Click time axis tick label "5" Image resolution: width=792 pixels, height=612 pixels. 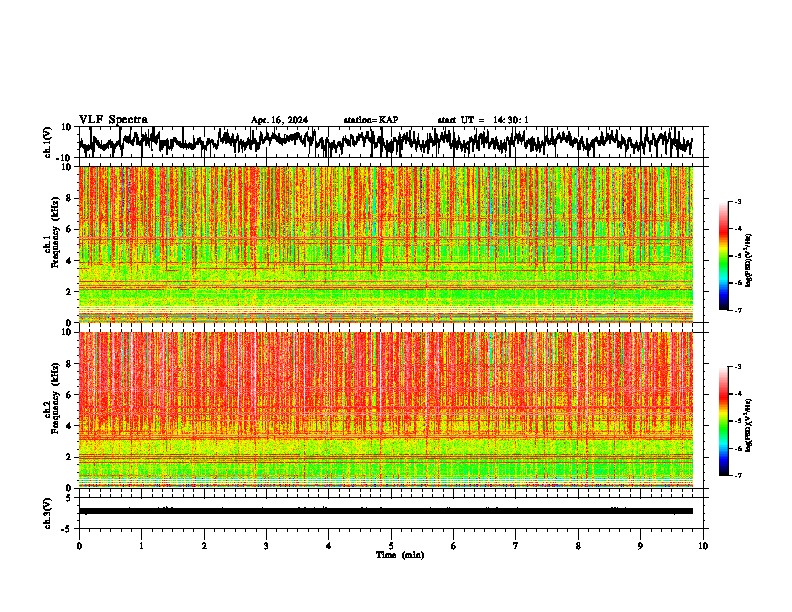(x=391, y=546)
